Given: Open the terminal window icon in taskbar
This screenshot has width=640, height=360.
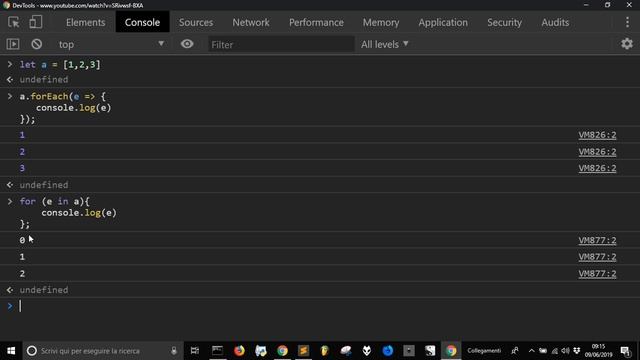Looking at the screenshot, I should tap(217, 351).
